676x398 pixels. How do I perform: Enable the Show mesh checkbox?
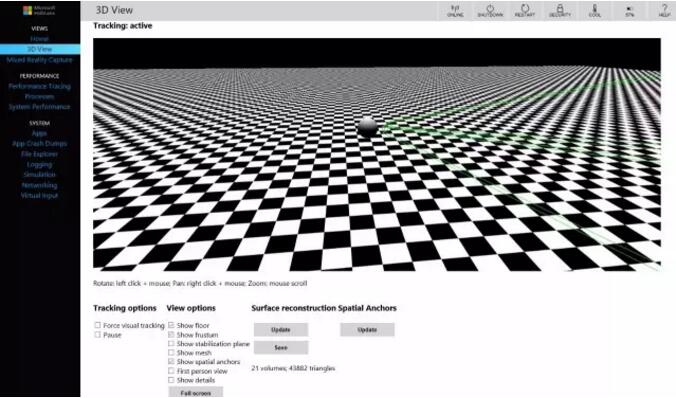click(171, 353)
